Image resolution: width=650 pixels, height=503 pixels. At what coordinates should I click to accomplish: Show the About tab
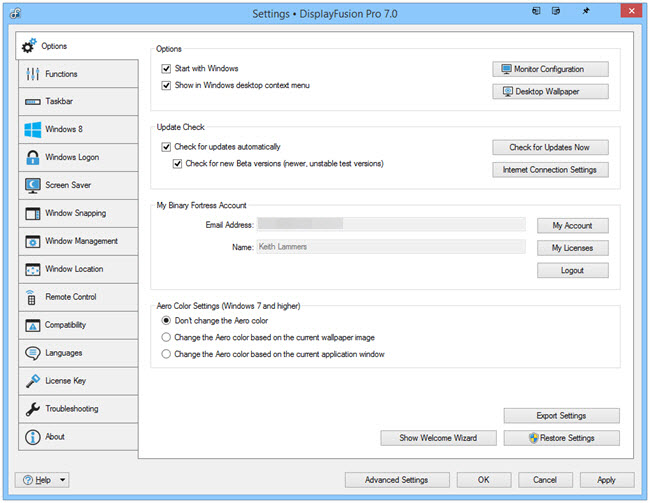[78, 437]
